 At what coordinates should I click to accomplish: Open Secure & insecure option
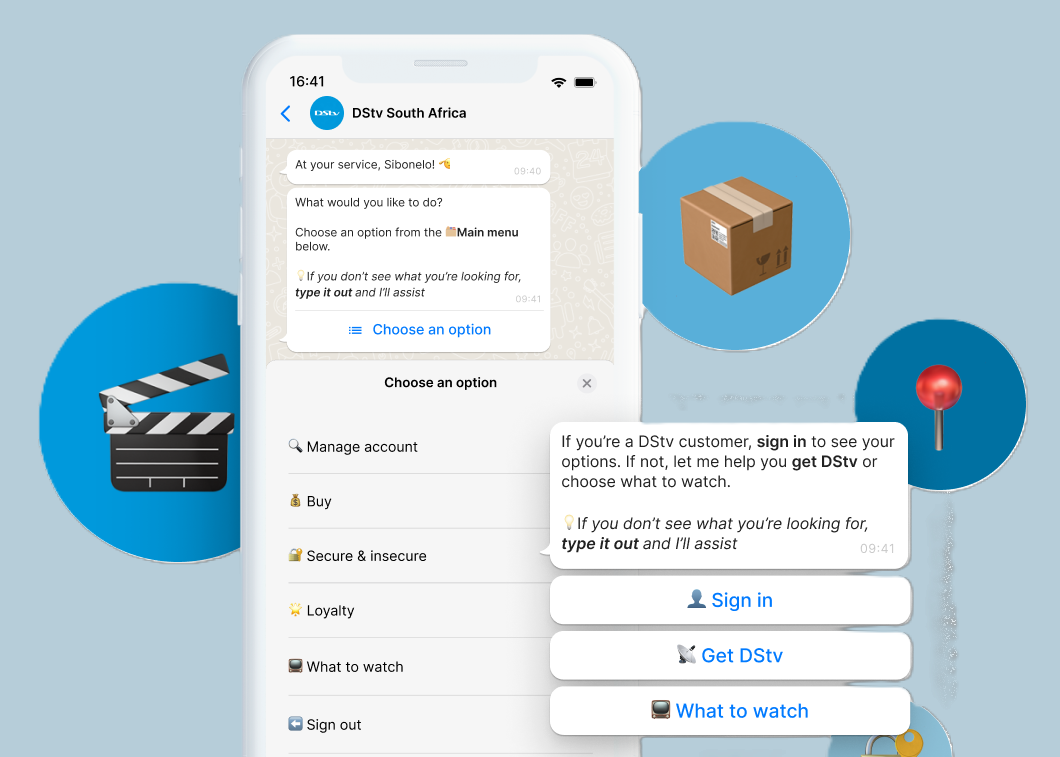366,556
